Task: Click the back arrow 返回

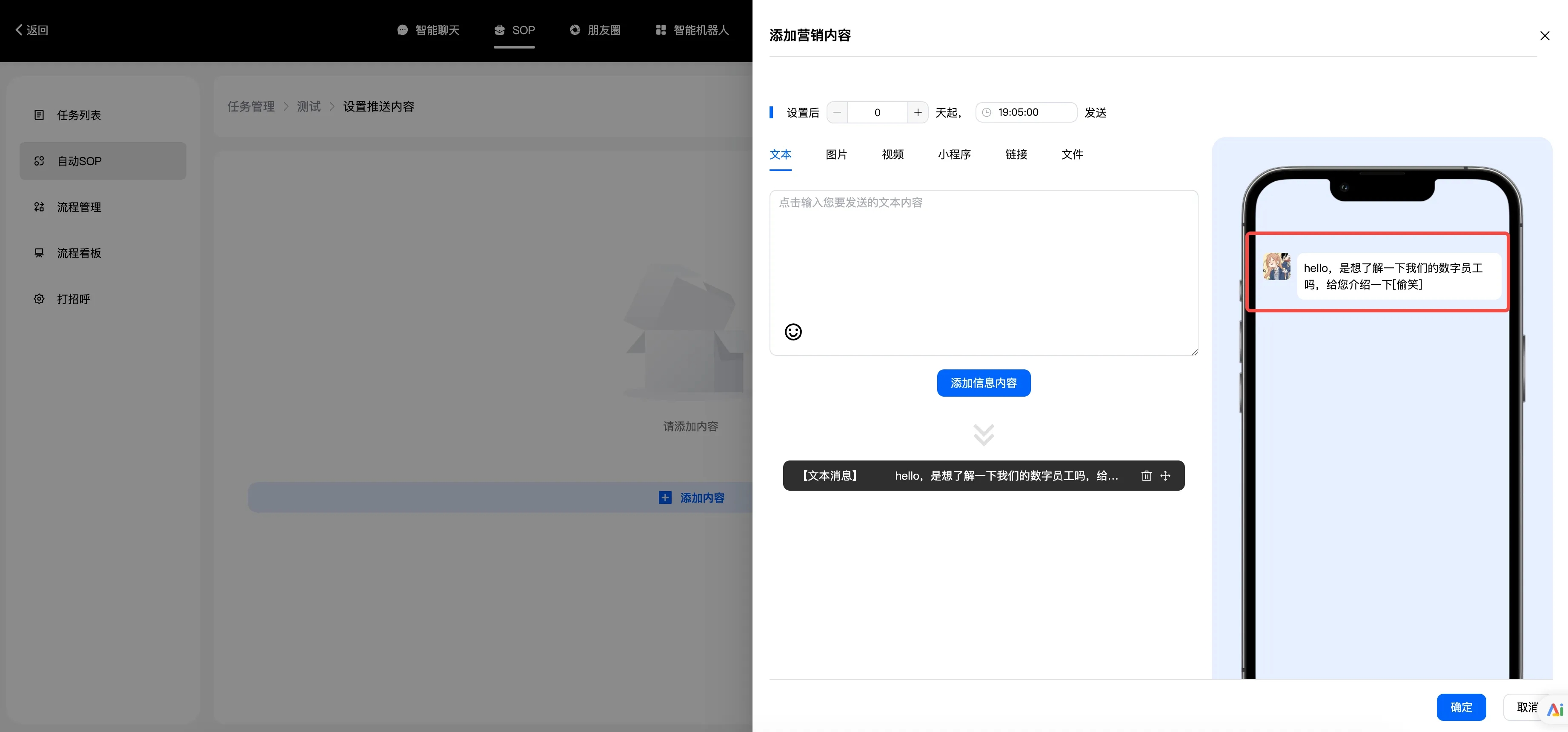Action: [31, 30]
